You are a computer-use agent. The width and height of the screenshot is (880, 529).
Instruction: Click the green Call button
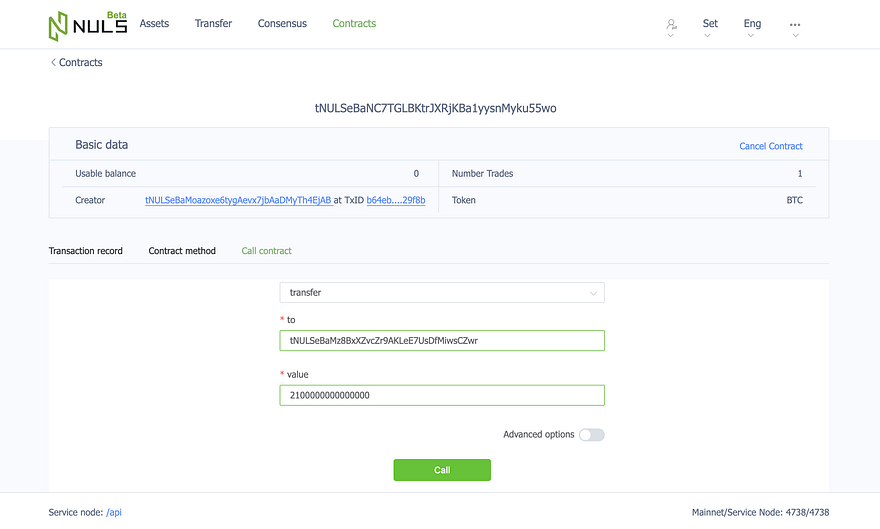(442, 470)
